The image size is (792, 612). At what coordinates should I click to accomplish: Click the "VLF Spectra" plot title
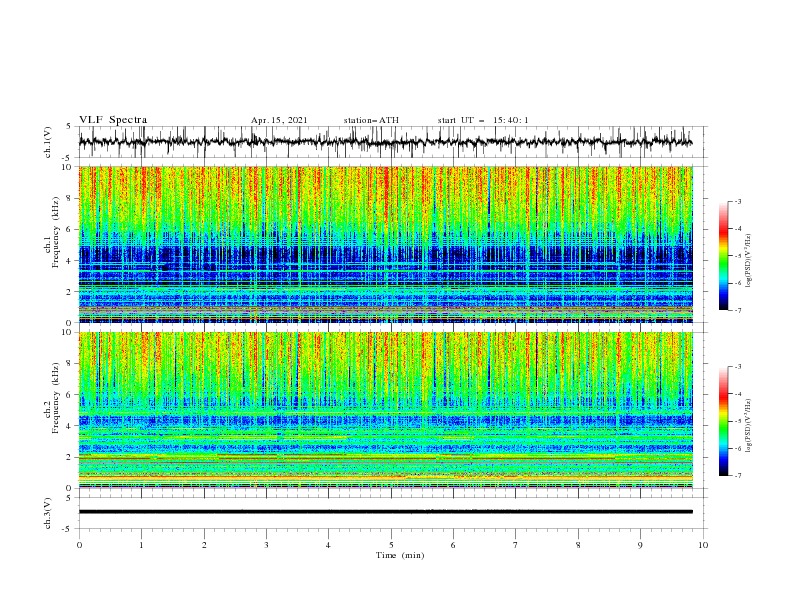point(113,120)
